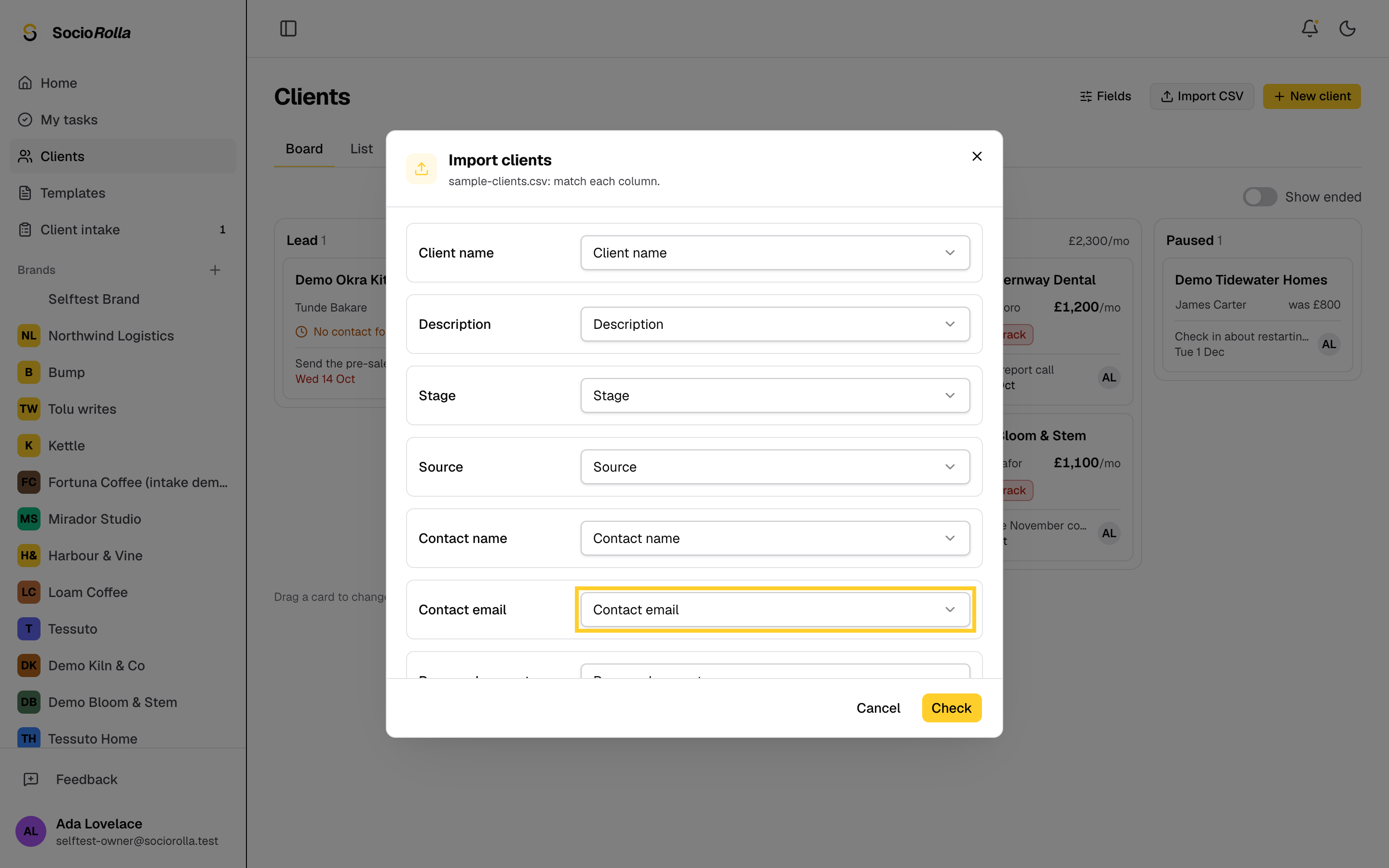The height and width of the screenshot is (868, 1389).
Task: Click the Harbour & Vine H& badge
Action: (29, 555)
